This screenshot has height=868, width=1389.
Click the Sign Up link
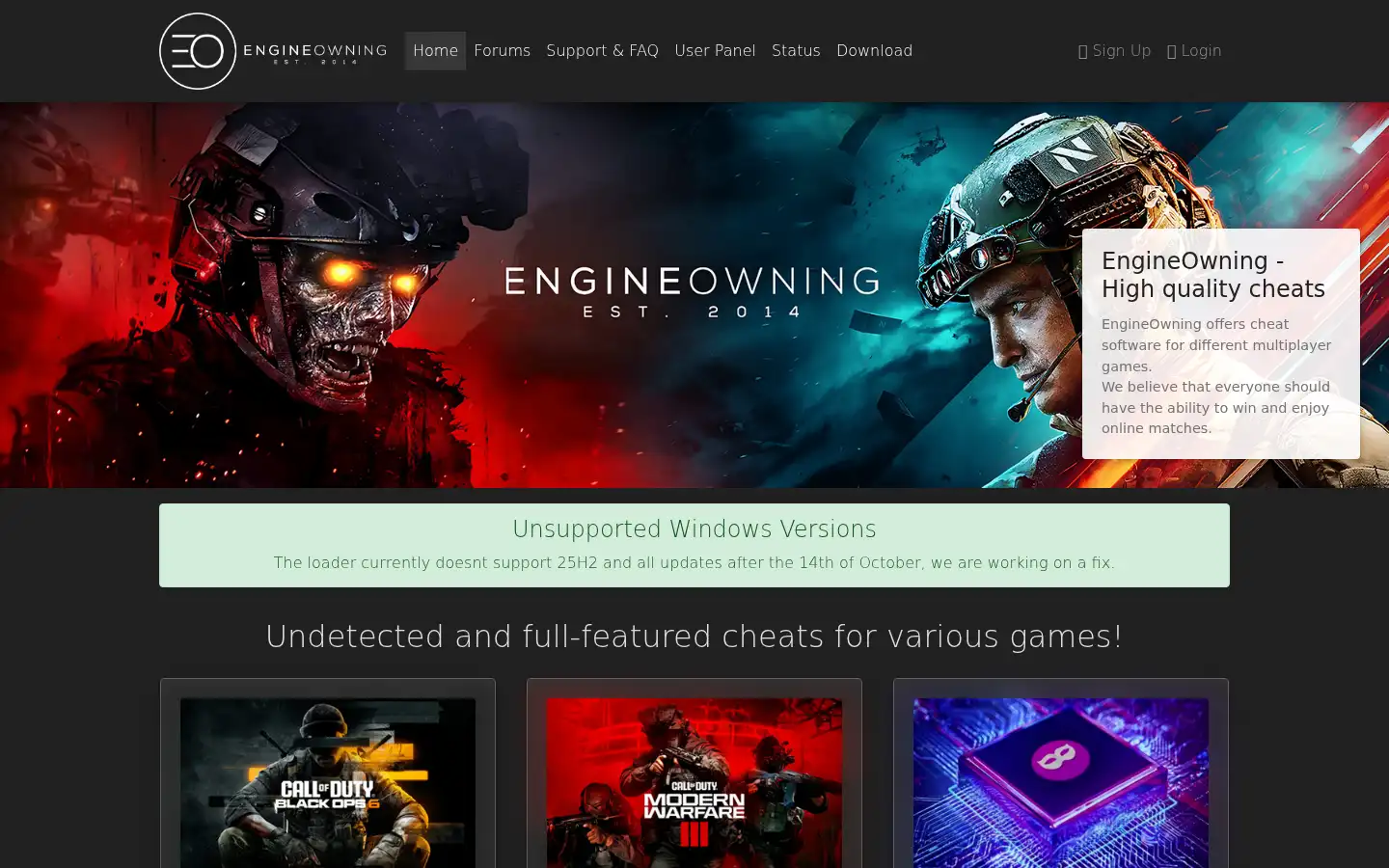click(1114, 51)
